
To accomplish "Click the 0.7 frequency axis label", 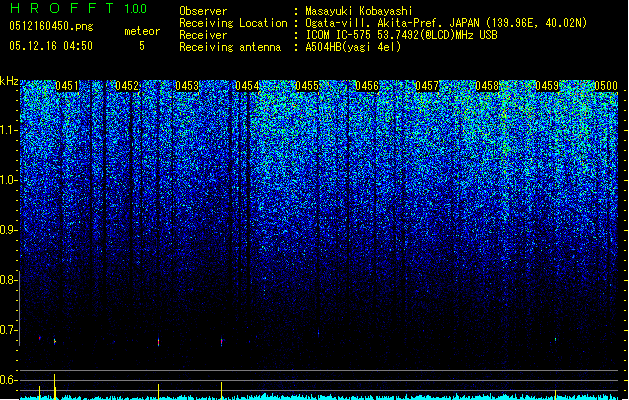I will pos(8,330).
